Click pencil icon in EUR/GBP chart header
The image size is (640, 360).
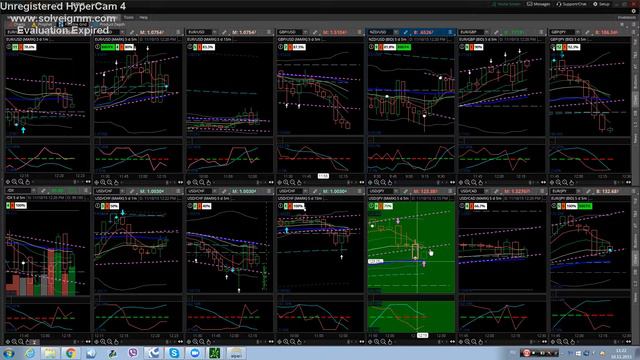[x=497, y=32]
